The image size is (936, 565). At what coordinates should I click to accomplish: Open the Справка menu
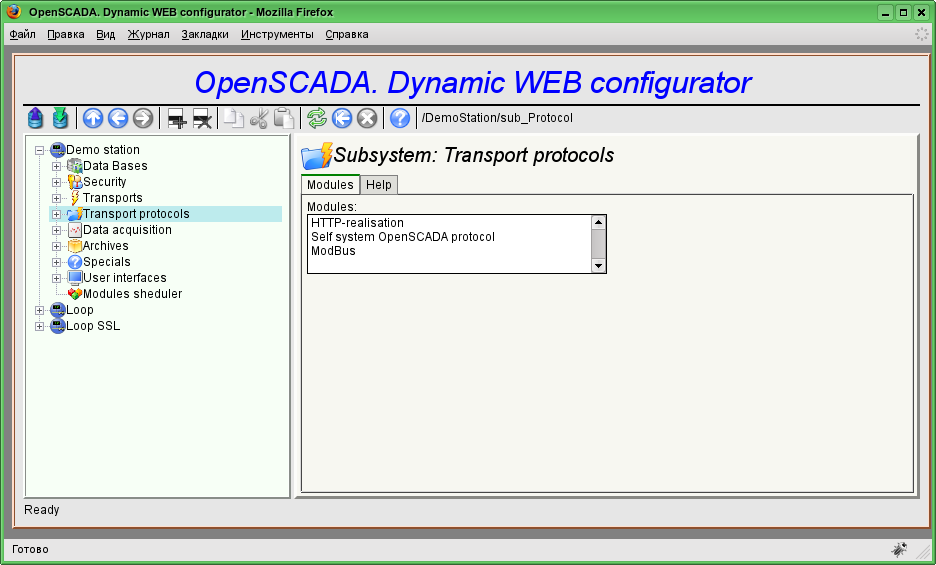pyautogui.click(x=347, y=35)
